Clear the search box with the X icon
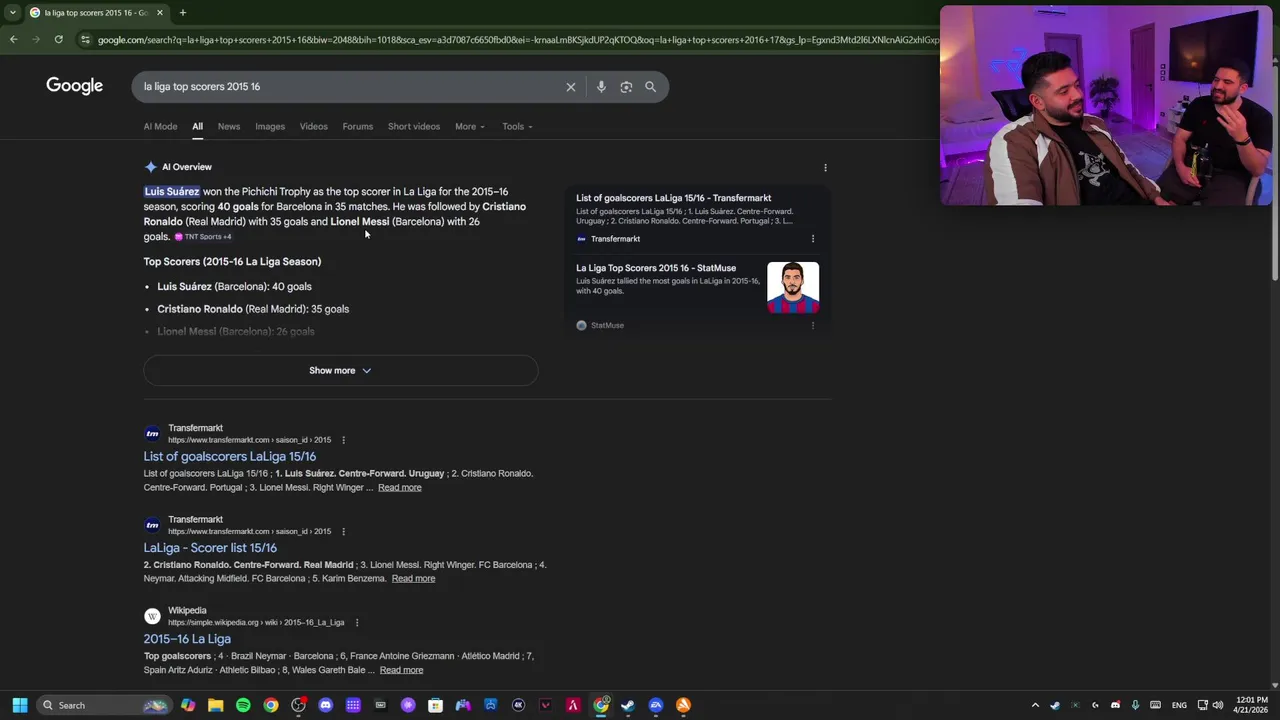 (x=571, y=87)
